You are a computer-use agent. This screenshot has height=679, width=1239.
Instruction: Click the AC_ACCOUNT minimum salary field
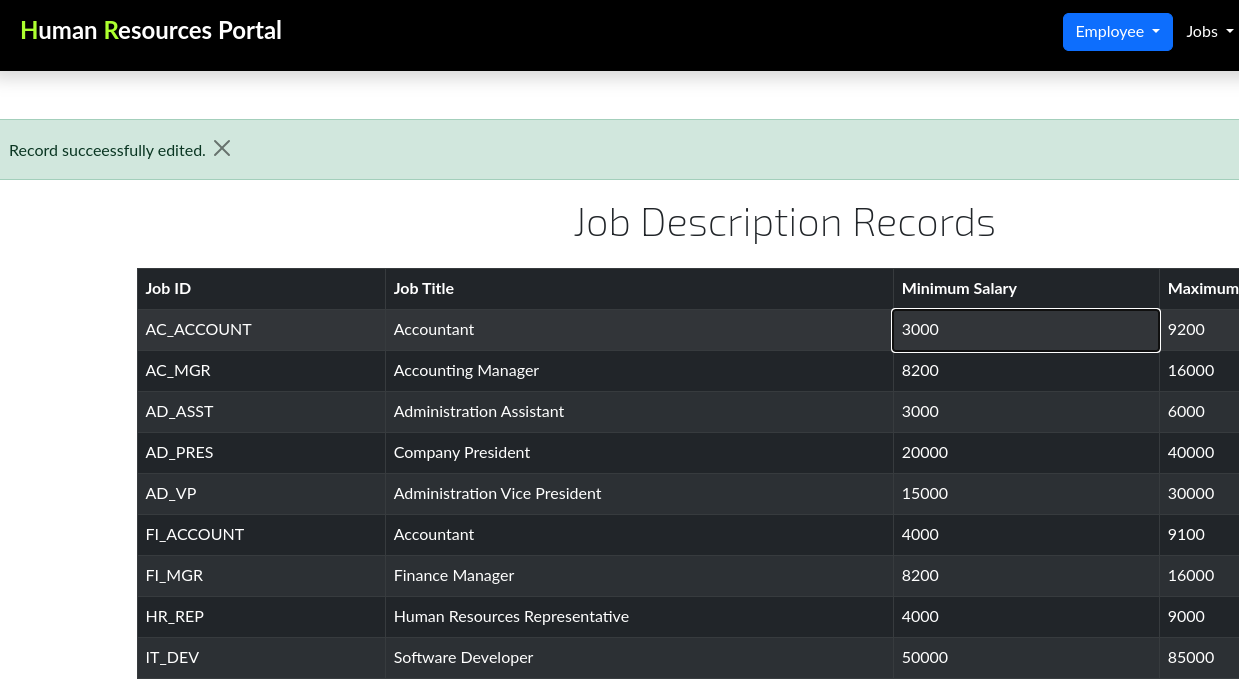pos(1025,330)
